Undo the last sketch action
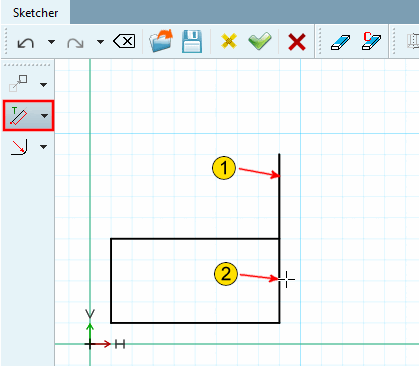This screenshot has height=366, width=419. pyautogui.click(x=26, y=43)
